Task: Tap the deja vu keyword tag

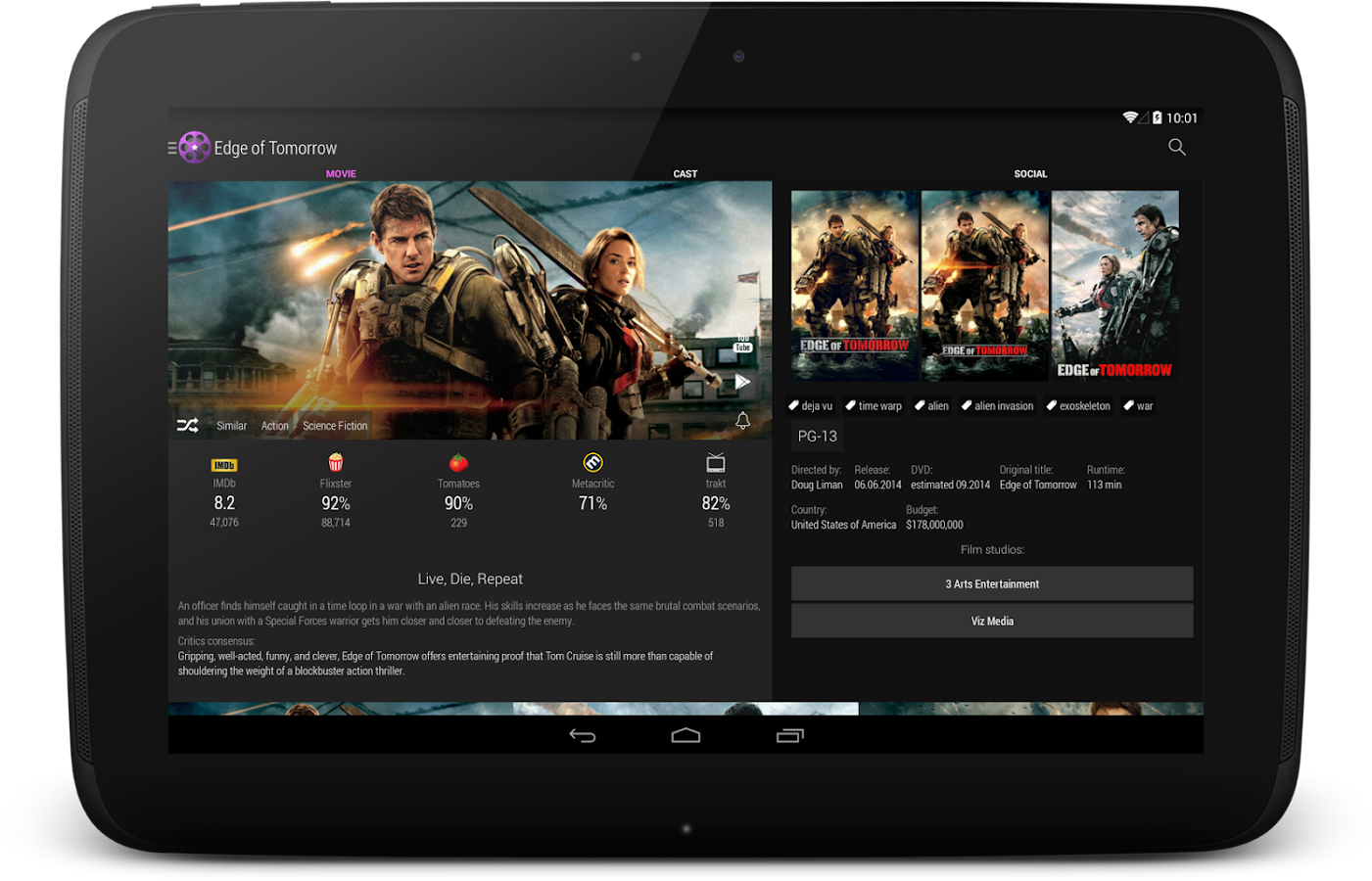Action: pos(811,405)
